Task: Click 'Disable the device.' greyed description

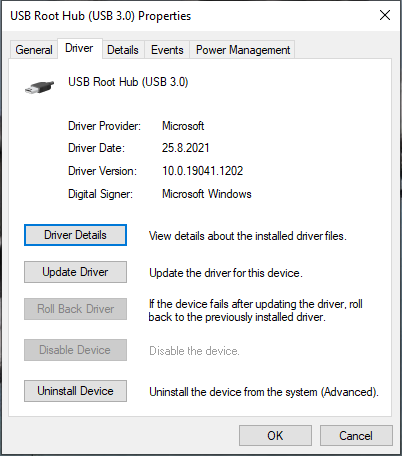Action: click(x=194, y=351)
